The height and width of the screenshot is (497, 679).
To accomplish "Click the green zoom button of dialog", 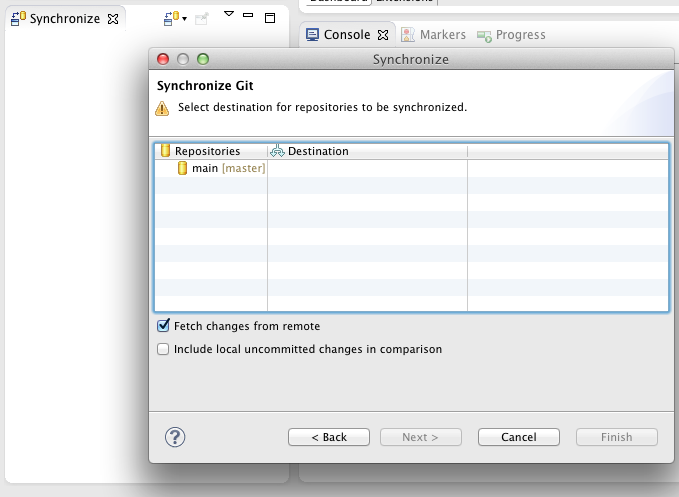I will click(x=203, y=59).
